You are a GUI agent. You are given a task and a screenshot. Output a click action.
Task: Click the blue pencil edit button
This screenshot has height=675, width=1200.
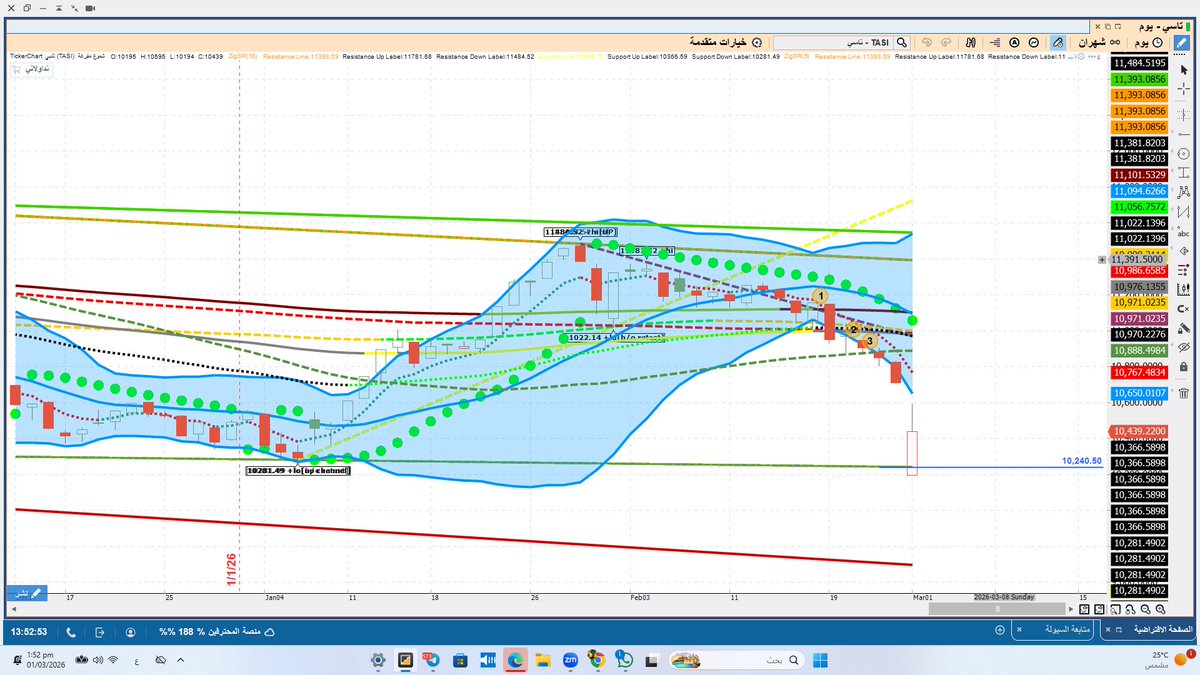[x=1183, y=43]
